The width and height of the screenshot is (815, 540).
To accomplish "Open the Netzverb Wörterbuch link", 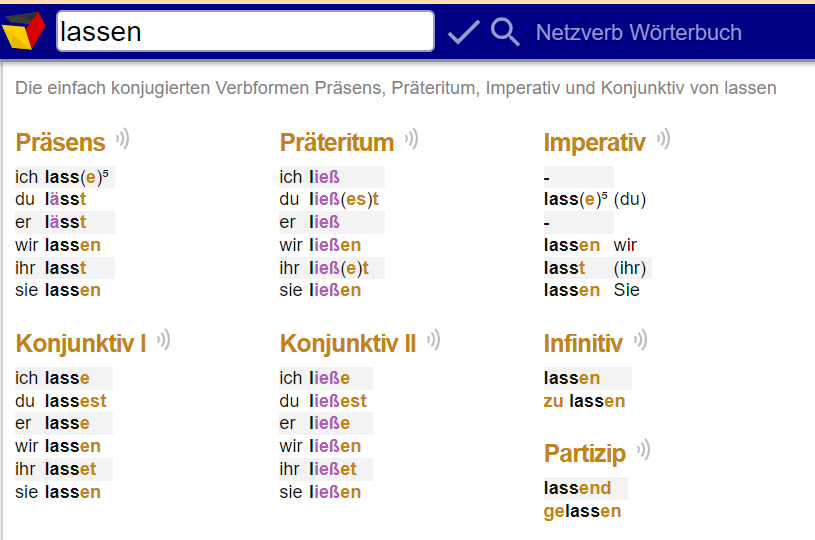I will [x=638, y=33].
